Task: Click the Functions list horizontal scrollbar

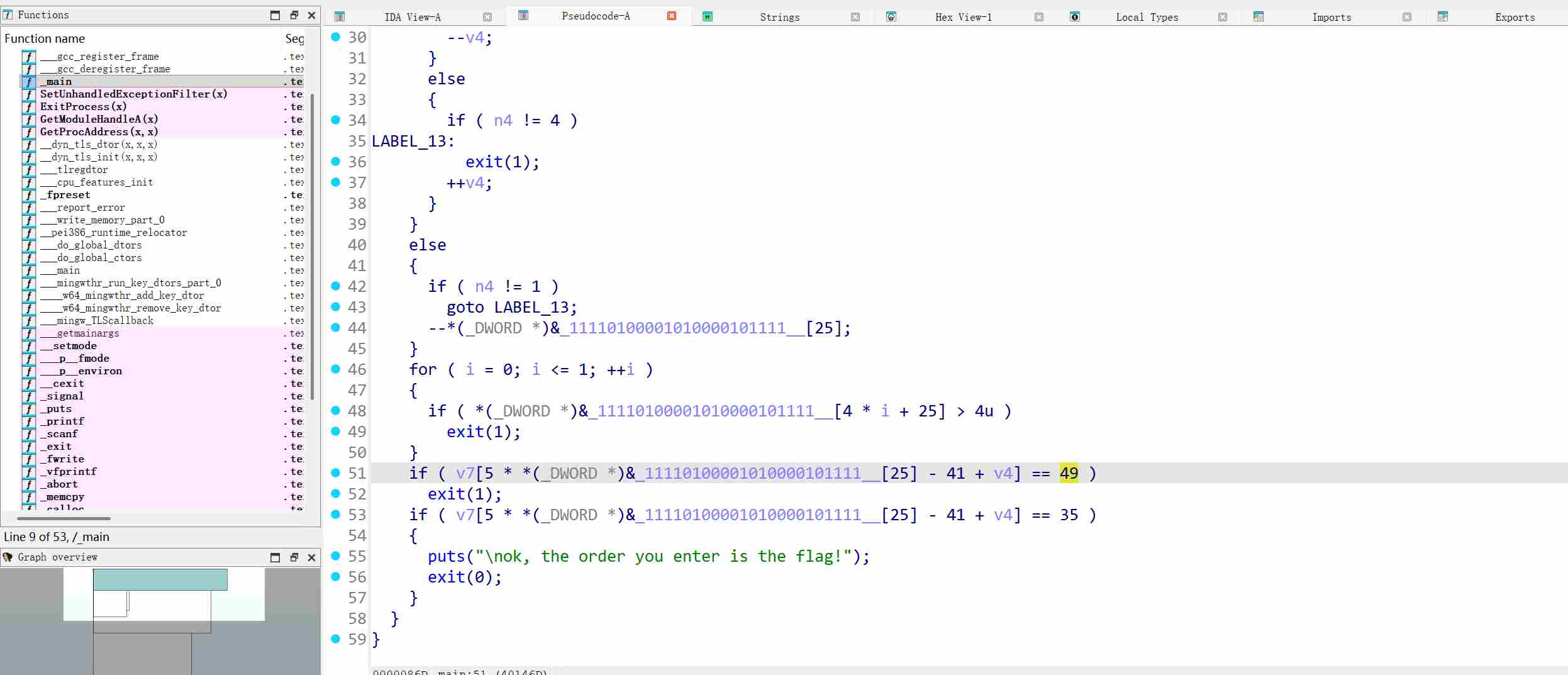Action: (64, 518)
